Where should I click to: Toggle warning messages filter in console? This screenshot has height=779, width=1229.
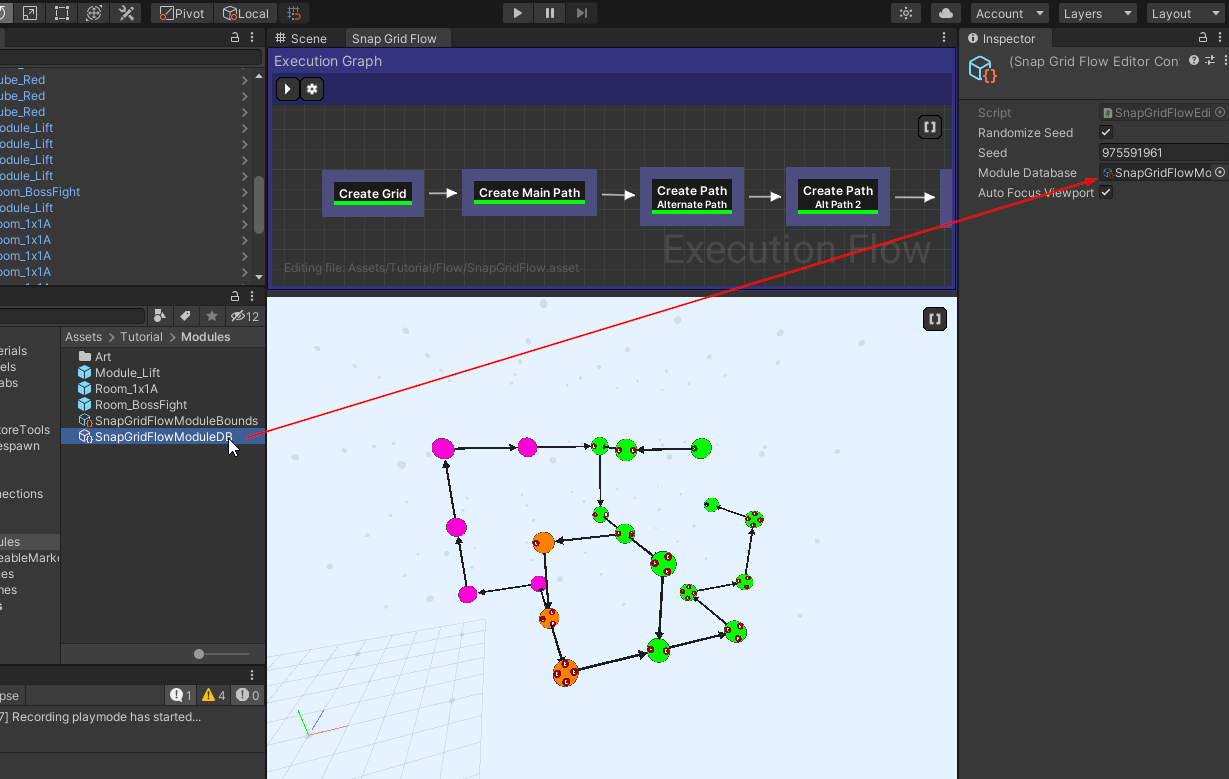click(214, 695)
